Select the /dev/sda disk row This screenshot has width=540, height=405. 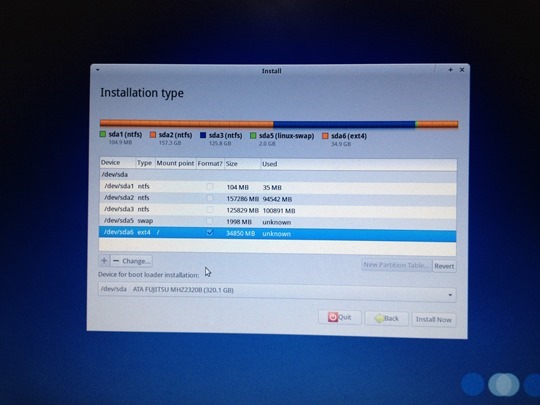point(278,176)
